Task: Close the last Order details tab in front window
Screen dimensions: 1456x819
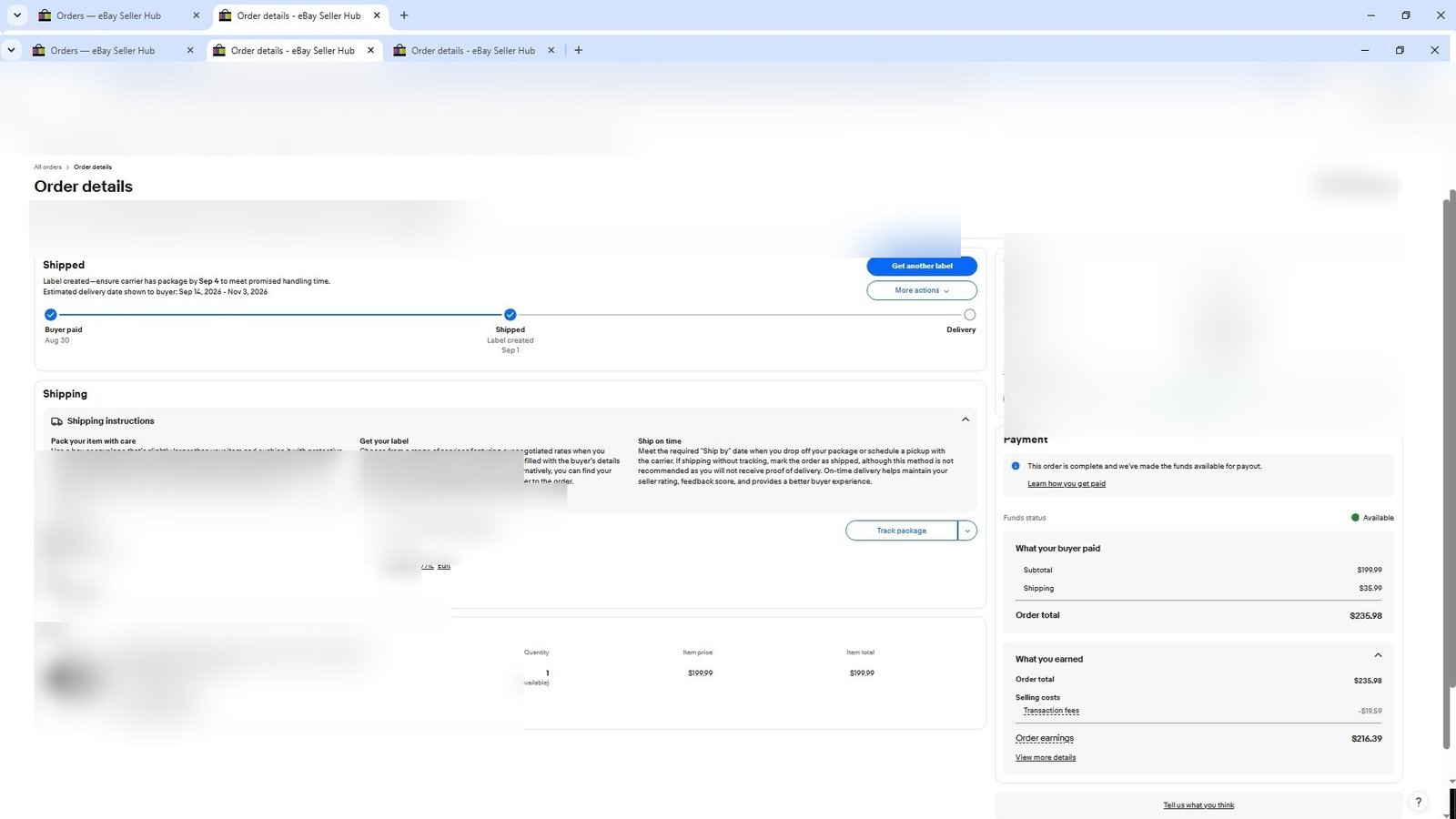Action: pyautogui.click(x=551, y=51)
